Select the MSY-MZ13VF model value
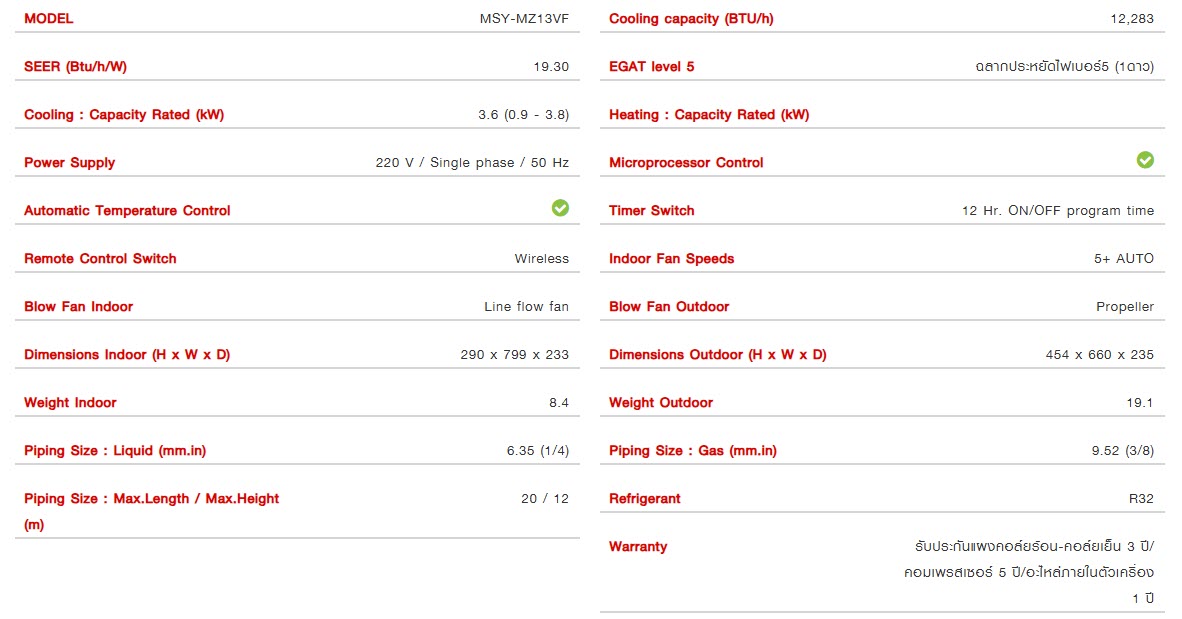Screen dimensions: 1182x619 (524, 18)
